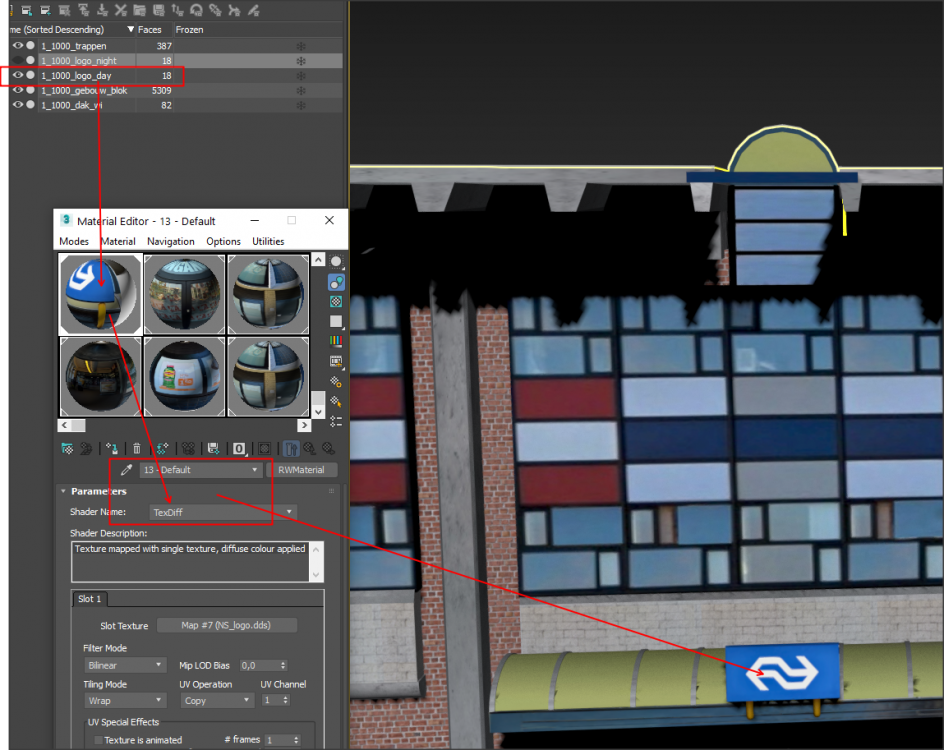The image size is (944, 750).
Task: Expand the Wrap tiling mode dropdown
Action: point(126,701)
